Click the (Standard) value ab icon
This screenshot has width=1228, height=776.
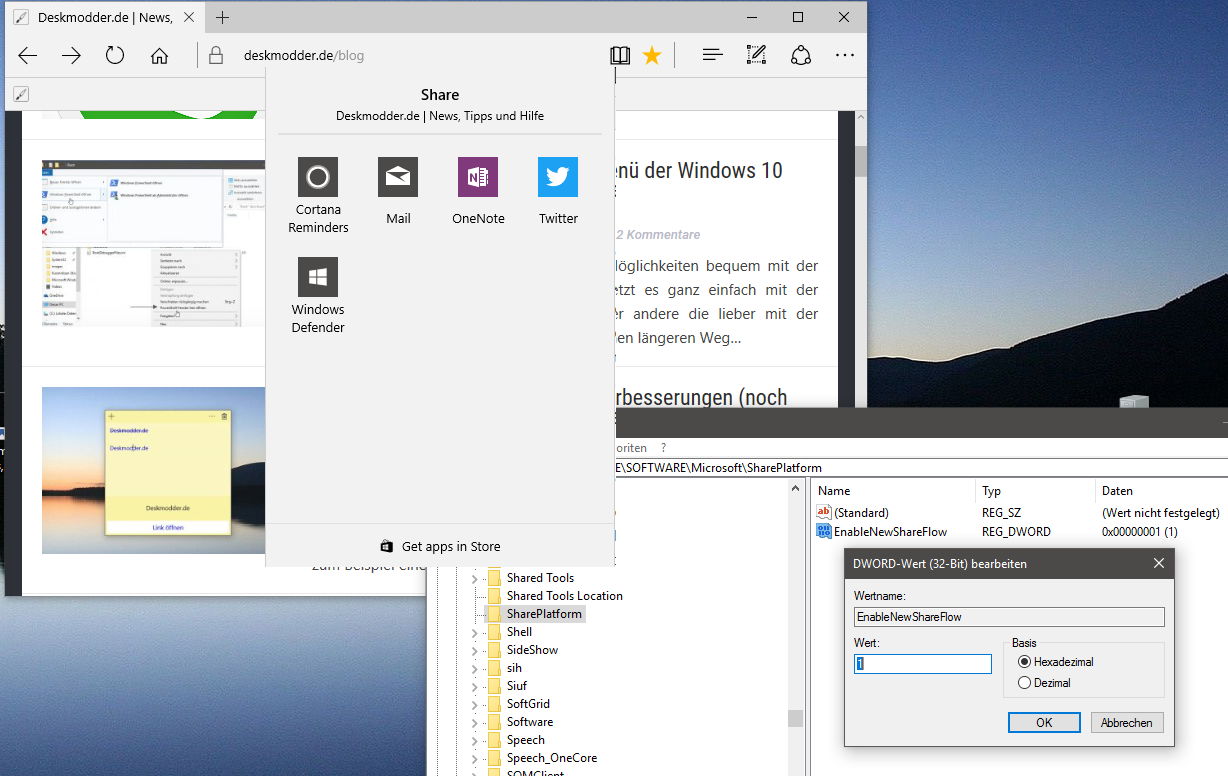[x=824, y=513]
